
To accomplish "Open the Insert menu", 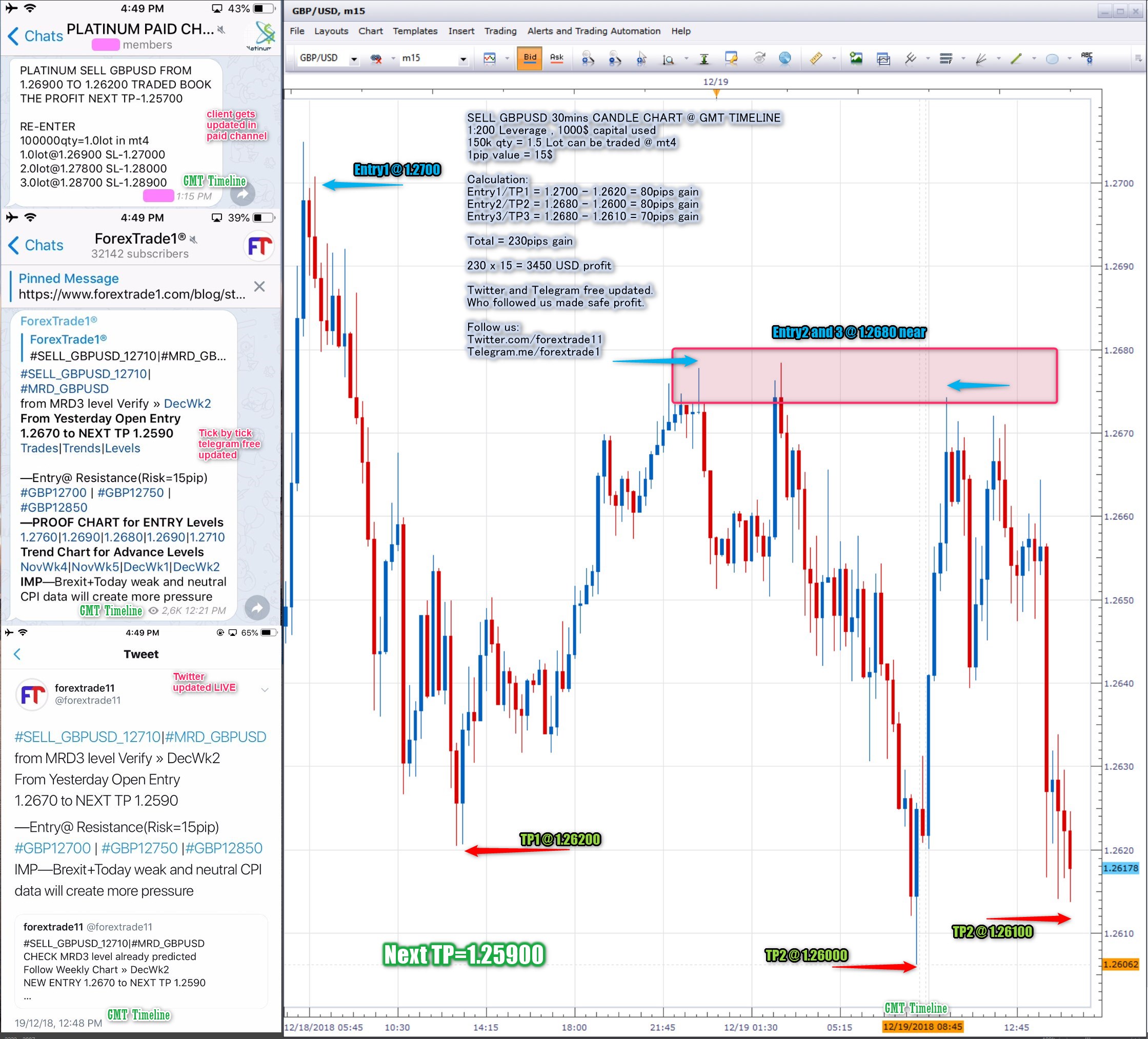I will click(x=460, y=31).
